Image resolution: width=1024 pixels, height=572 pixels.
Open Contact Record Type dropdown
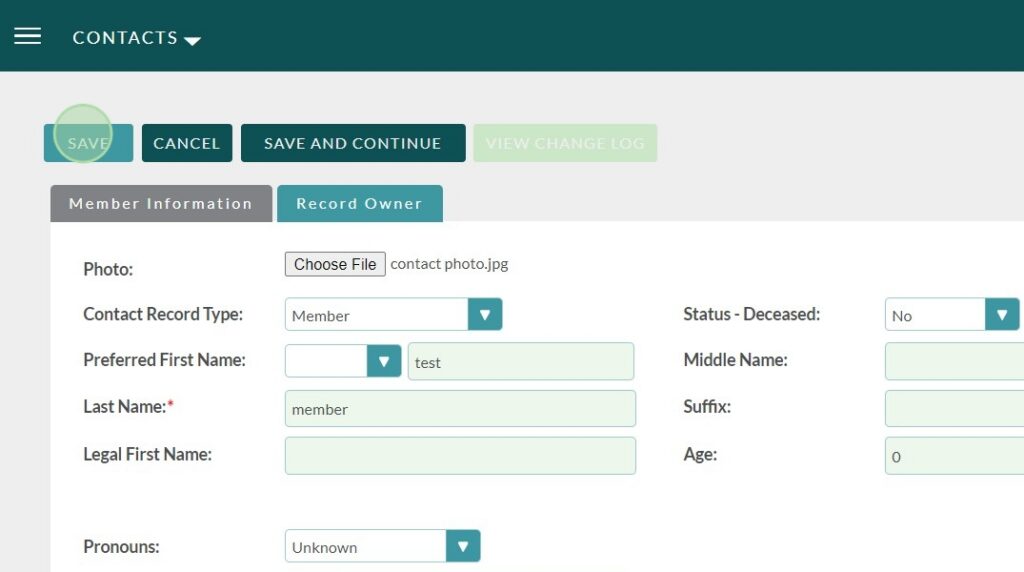pyautogui.click(x=484, y=315)
